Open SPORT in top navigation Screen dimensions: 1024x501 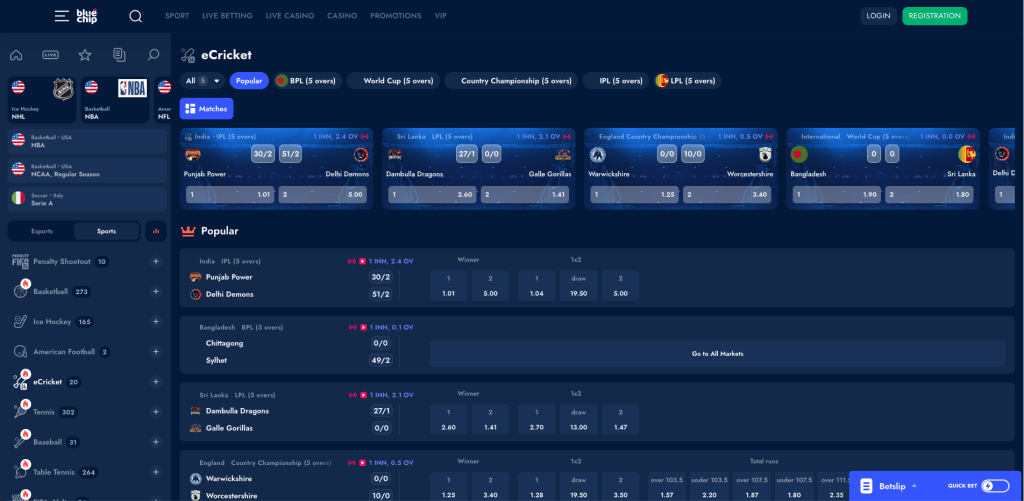177,16
